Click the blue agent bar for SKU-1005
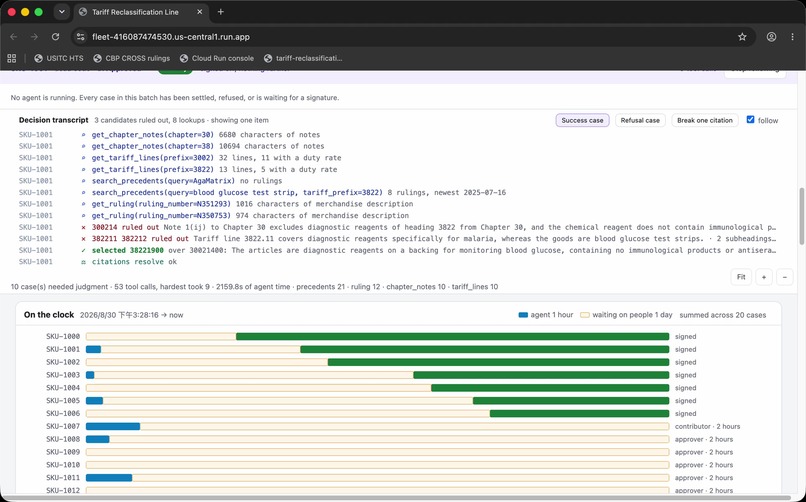The image size is (806, 502). 94,401
